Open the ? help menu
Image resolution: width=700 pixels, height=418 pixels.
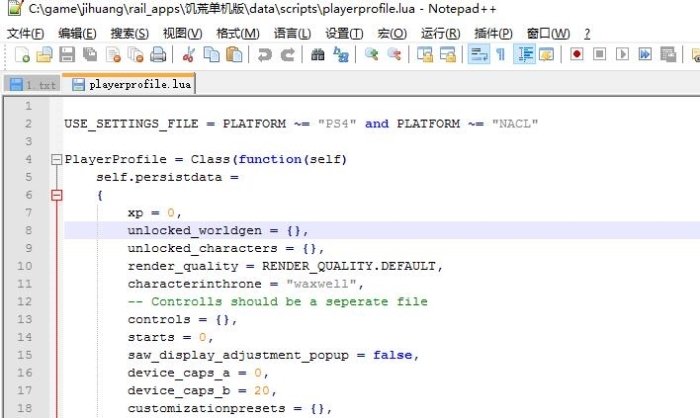point(587,33)
